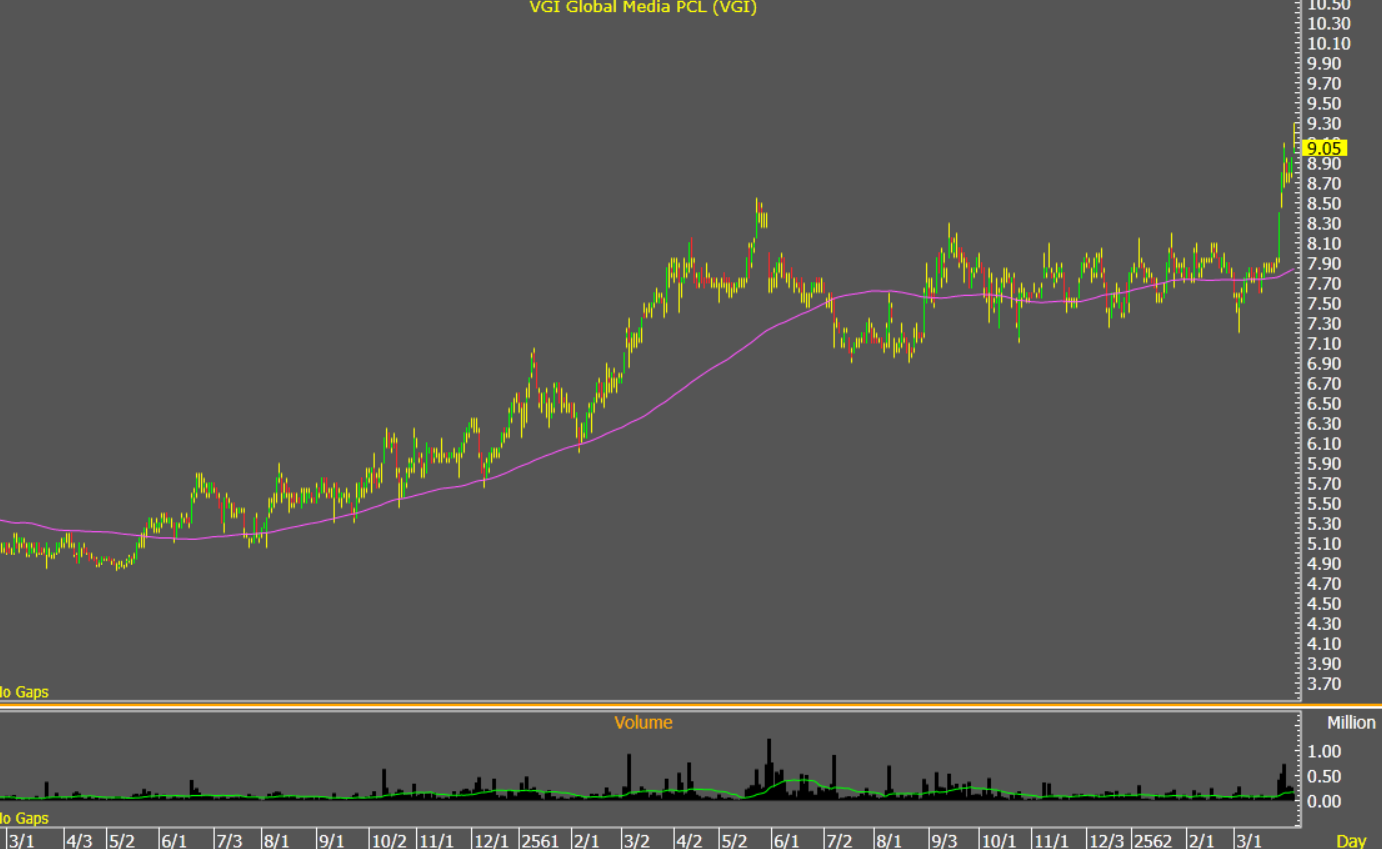The image size is (1382, 849).
Task: Click the 7/2 date label
Action: [x=838, y=841]
